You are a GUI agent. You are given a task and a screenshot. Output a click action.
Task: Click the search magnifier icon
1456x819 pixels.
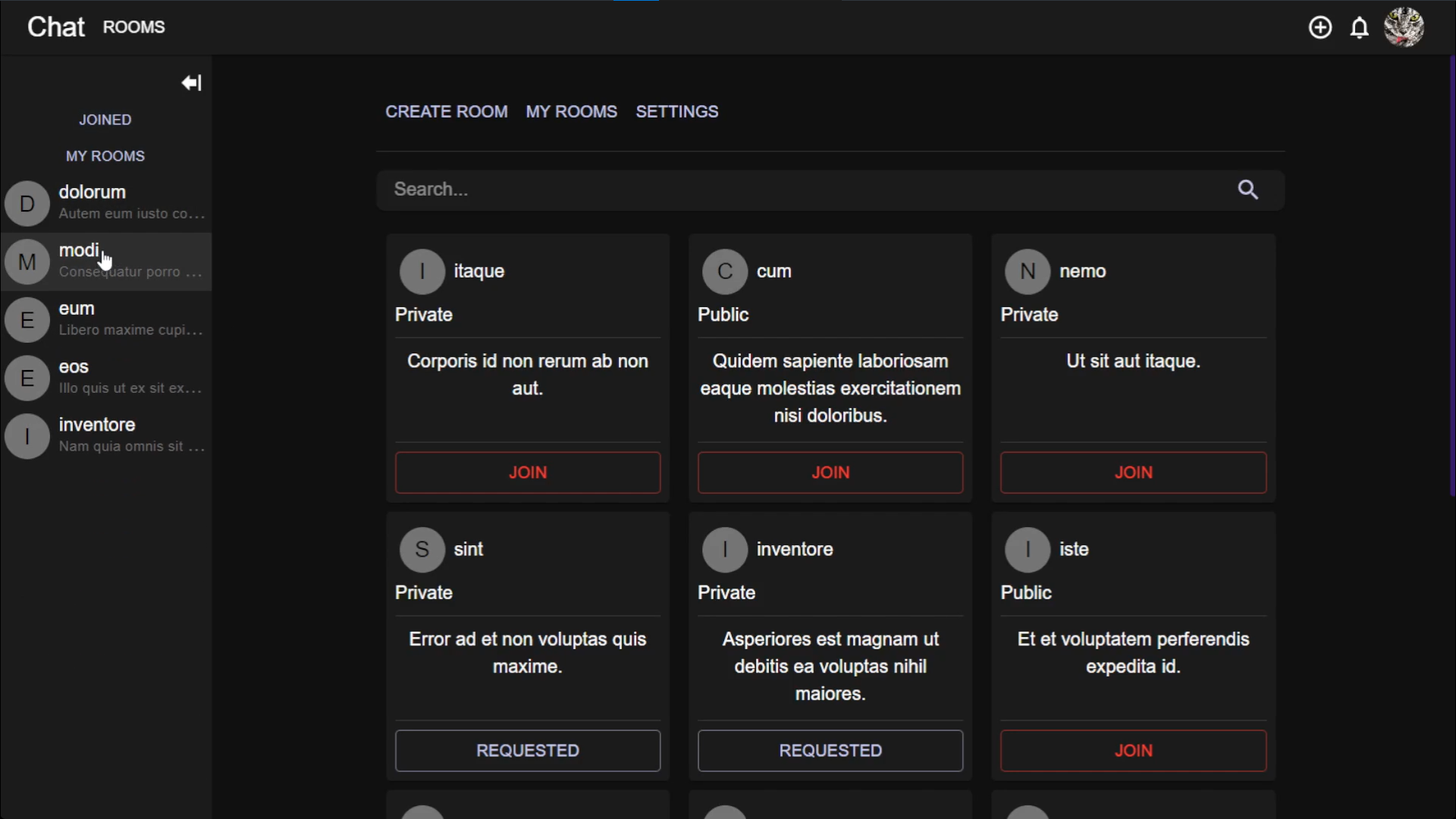click(1248, 190)
